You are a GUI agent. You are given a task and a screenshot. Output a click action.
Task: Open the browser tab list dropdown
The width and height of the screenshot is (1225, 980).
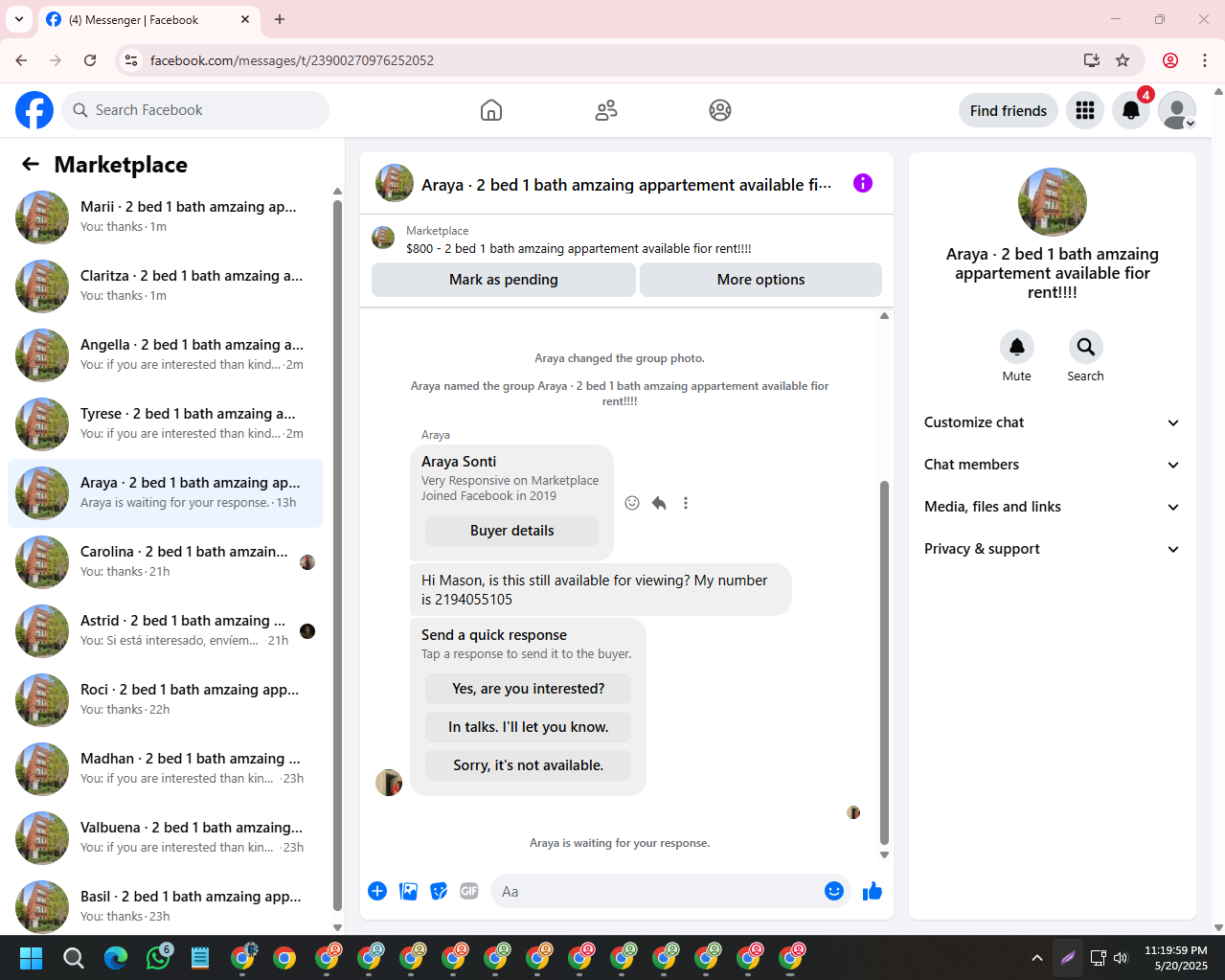[x=19, y=19]
